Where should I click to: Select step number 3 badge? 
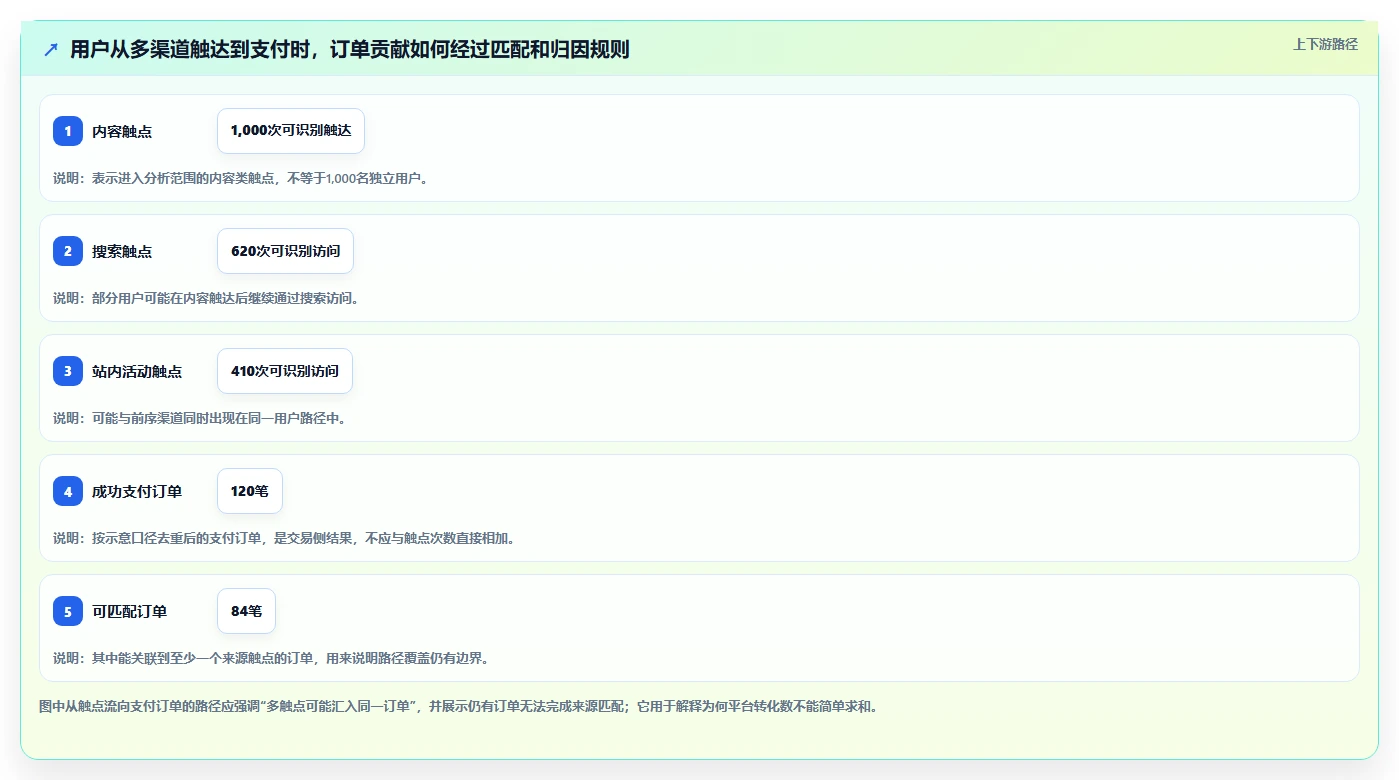pos(68,371)
